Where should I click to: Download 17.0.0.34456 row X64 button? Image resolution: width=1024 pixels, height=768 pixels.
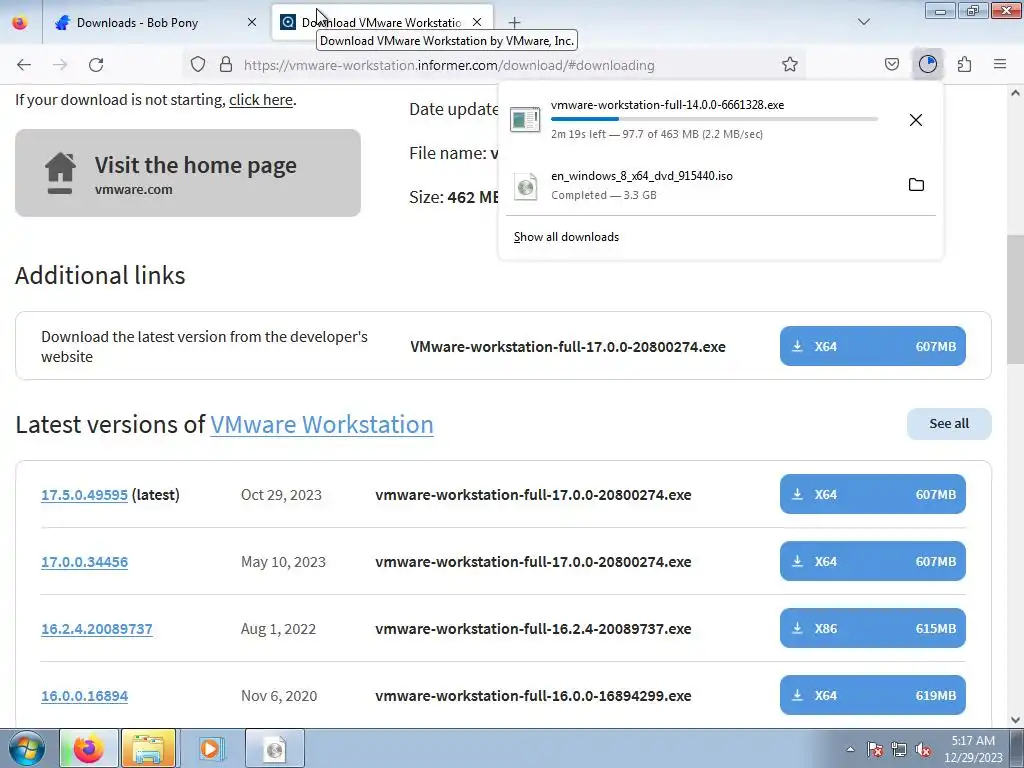(872, 562)
